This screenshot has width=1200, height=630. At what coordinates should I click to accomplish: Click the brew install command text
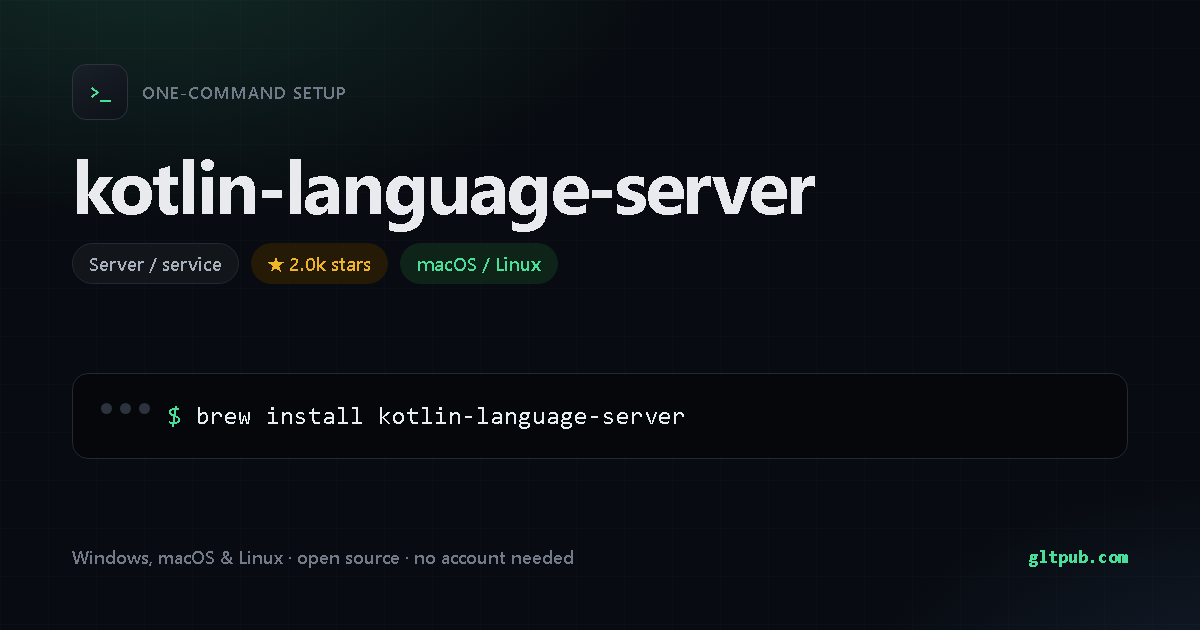[440, 416]
